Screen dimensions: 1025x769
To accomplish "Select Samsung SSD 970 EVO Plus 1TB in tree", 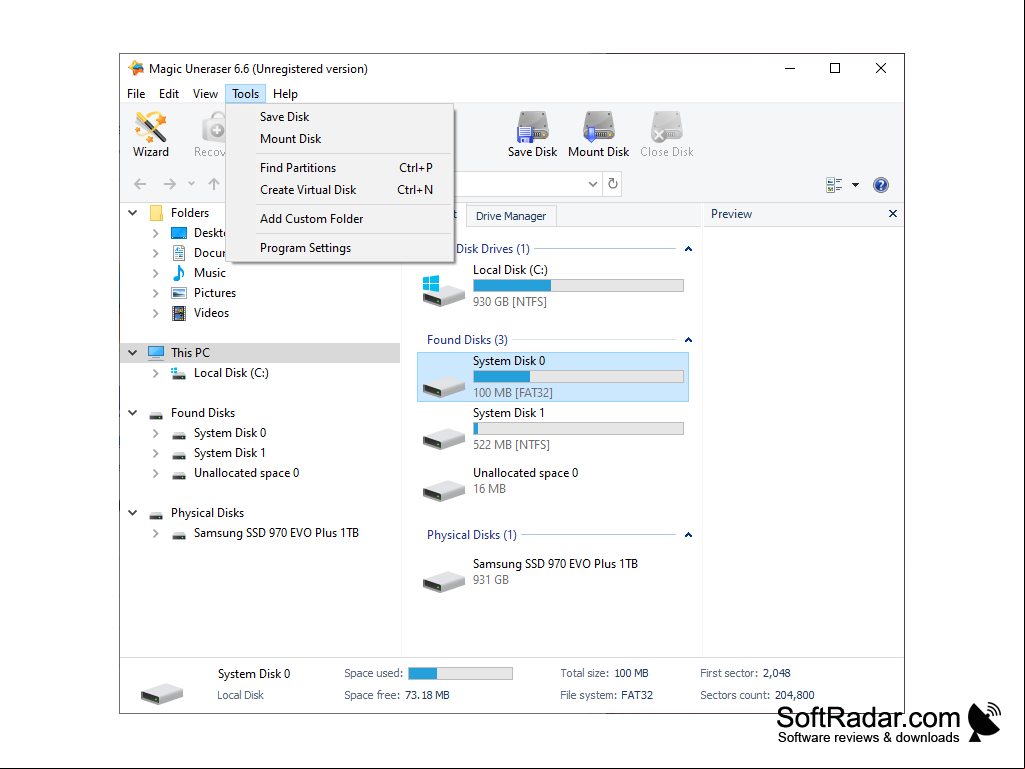I will click(x=277, y=533).
